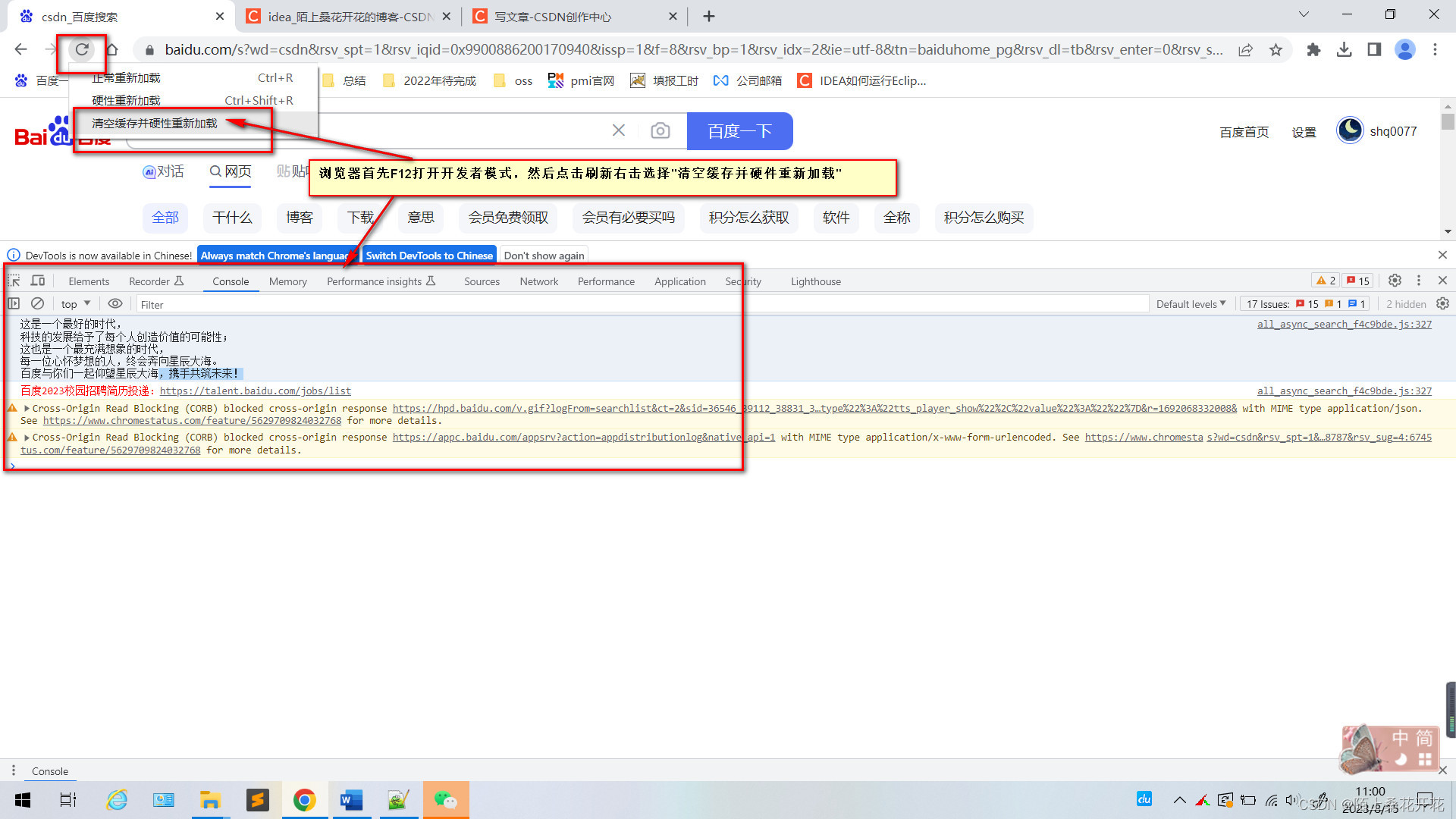Click the live expression eye icon
Image resolution: width=1456 pixels, height=819 pixels.
(x=115, y=303)
